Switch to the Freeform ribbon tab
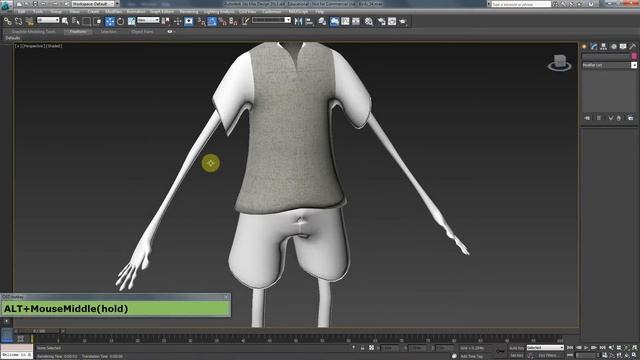 point(78,31)
